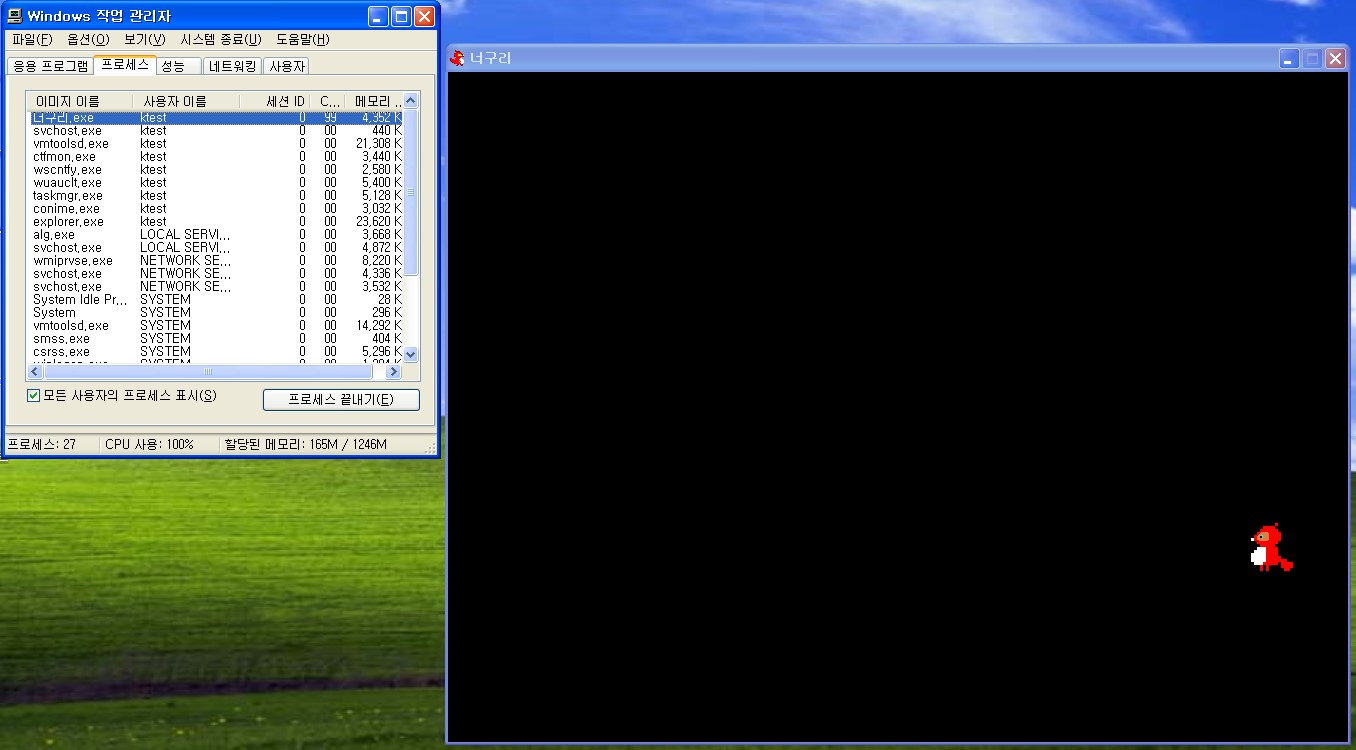Select the 프로세스 tab

click(125, 64)
